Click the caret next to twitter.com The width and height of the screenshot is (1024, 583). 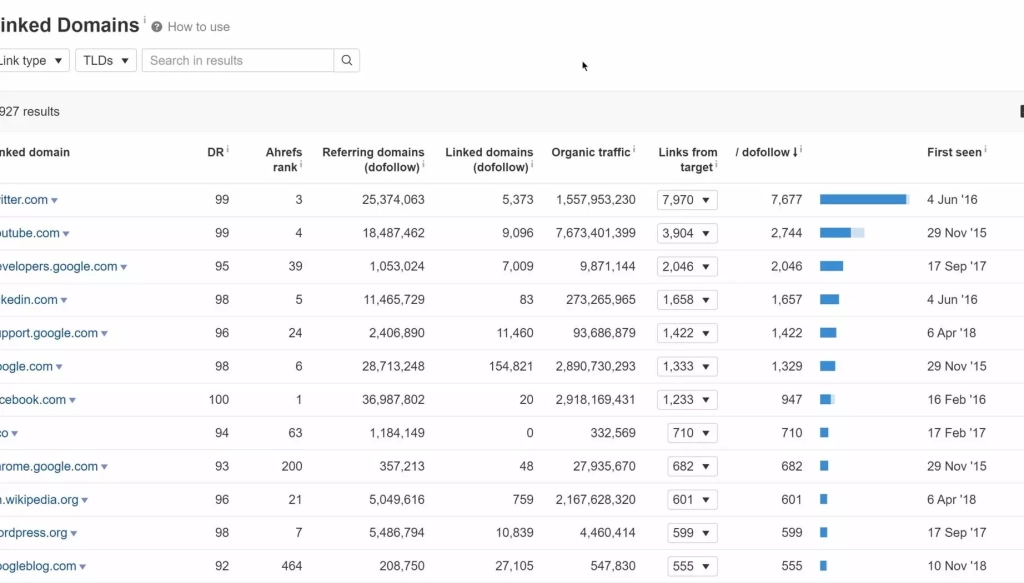54,201
